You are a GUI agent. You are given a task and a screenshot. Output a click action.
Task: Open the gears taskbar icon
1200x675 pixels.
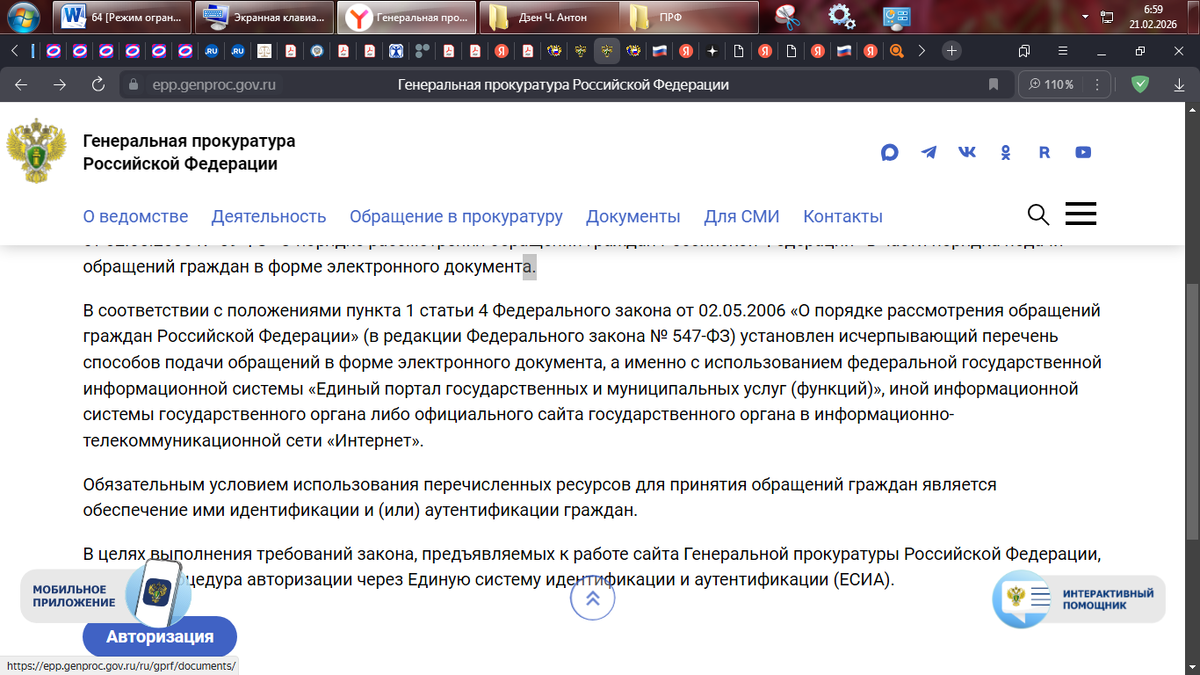pyautogui.click(x=842, y=17)
